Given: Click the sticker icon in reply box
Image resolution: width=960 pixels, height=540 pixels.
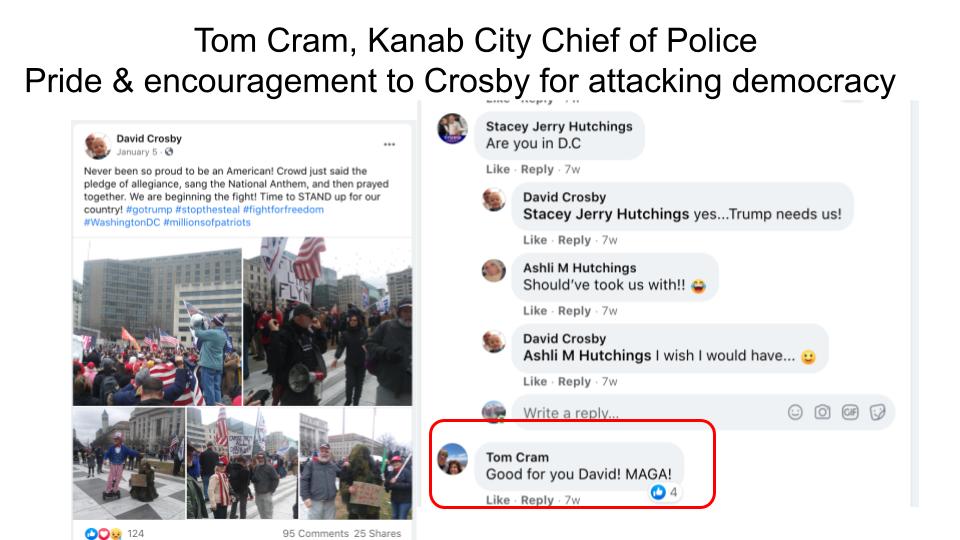Looking at the screenshot, I should click(x=877, y=412).
